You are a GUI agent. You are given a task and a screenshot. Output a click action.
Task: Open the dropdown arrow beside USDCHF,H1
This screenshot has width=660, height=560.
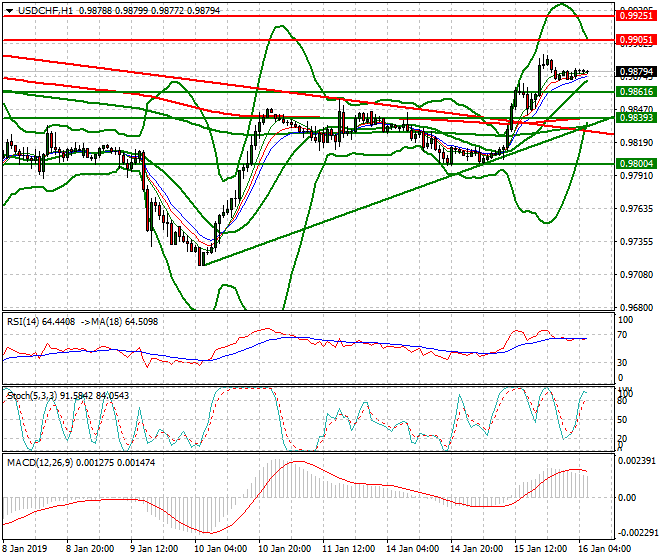pyautogui.click(x=8, y=9)
